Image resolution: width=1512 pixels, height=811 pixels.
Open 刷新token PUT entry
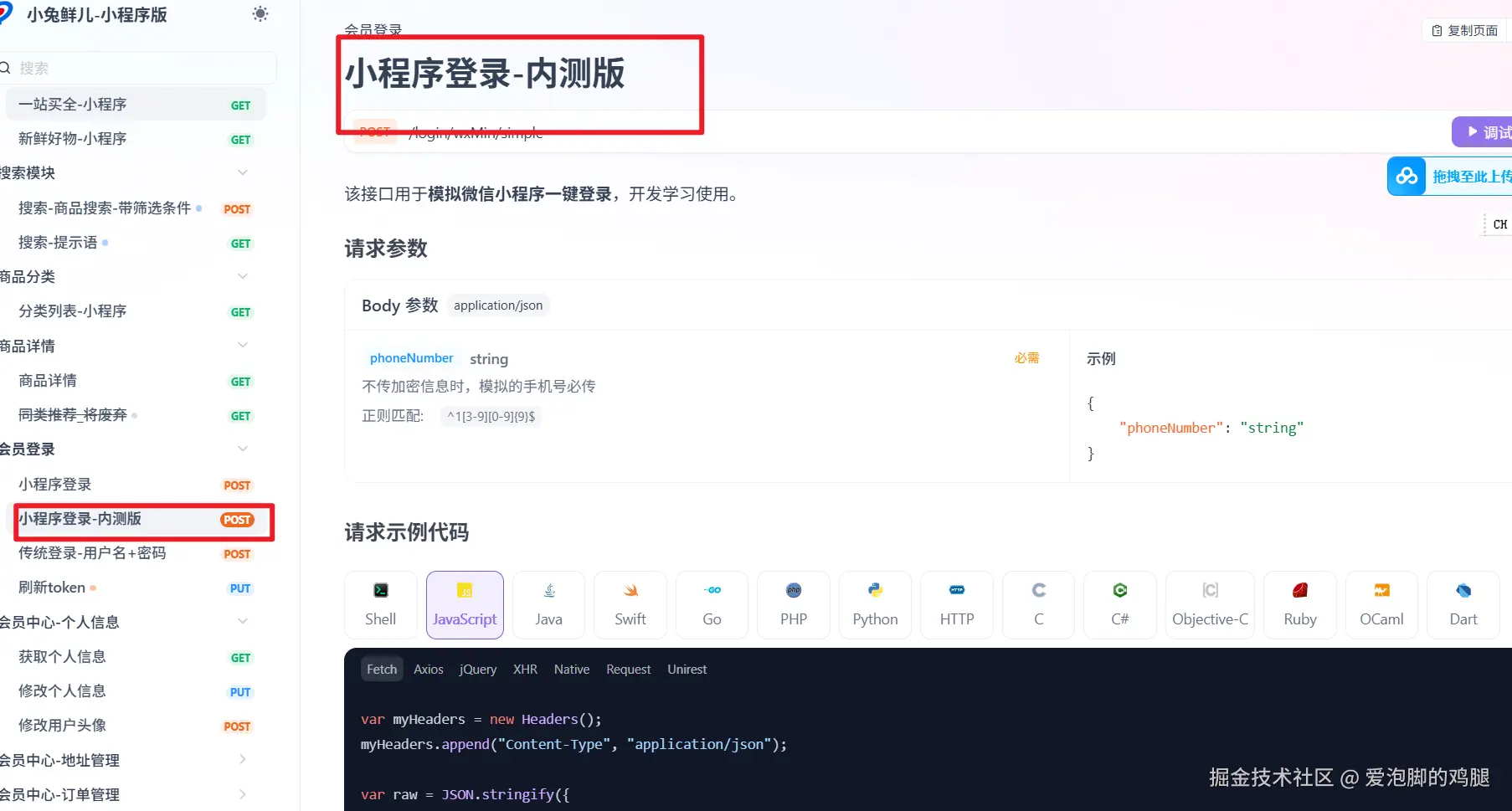136,588
